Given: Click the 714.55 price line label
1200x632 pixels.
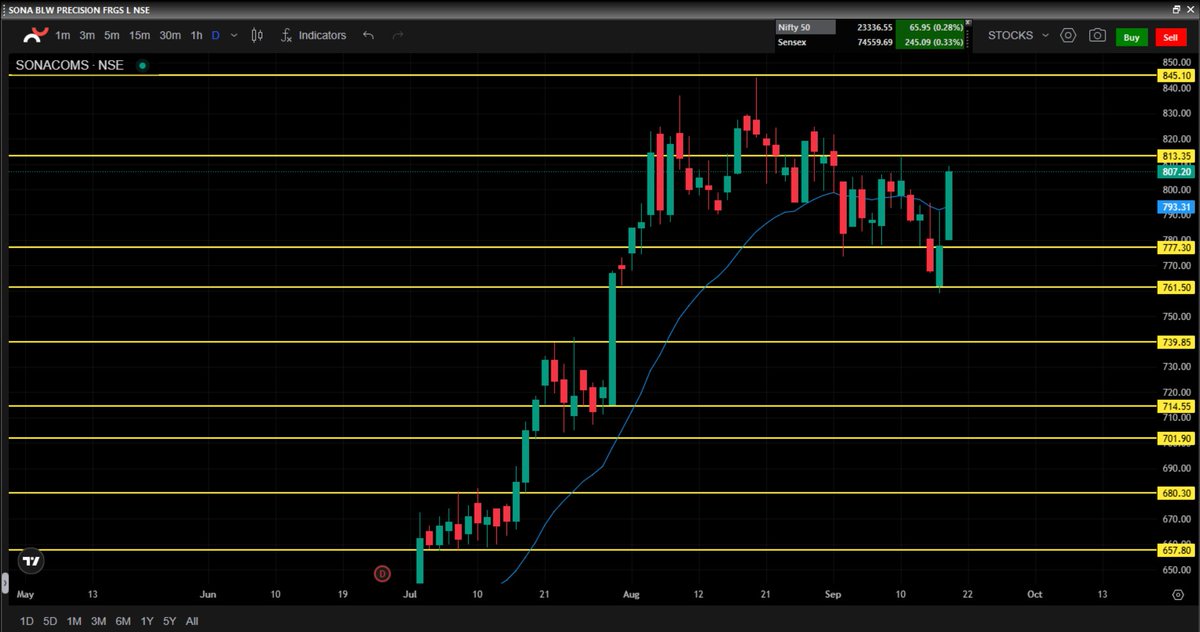Looking at the screenshot, I should click(1176, 406).
